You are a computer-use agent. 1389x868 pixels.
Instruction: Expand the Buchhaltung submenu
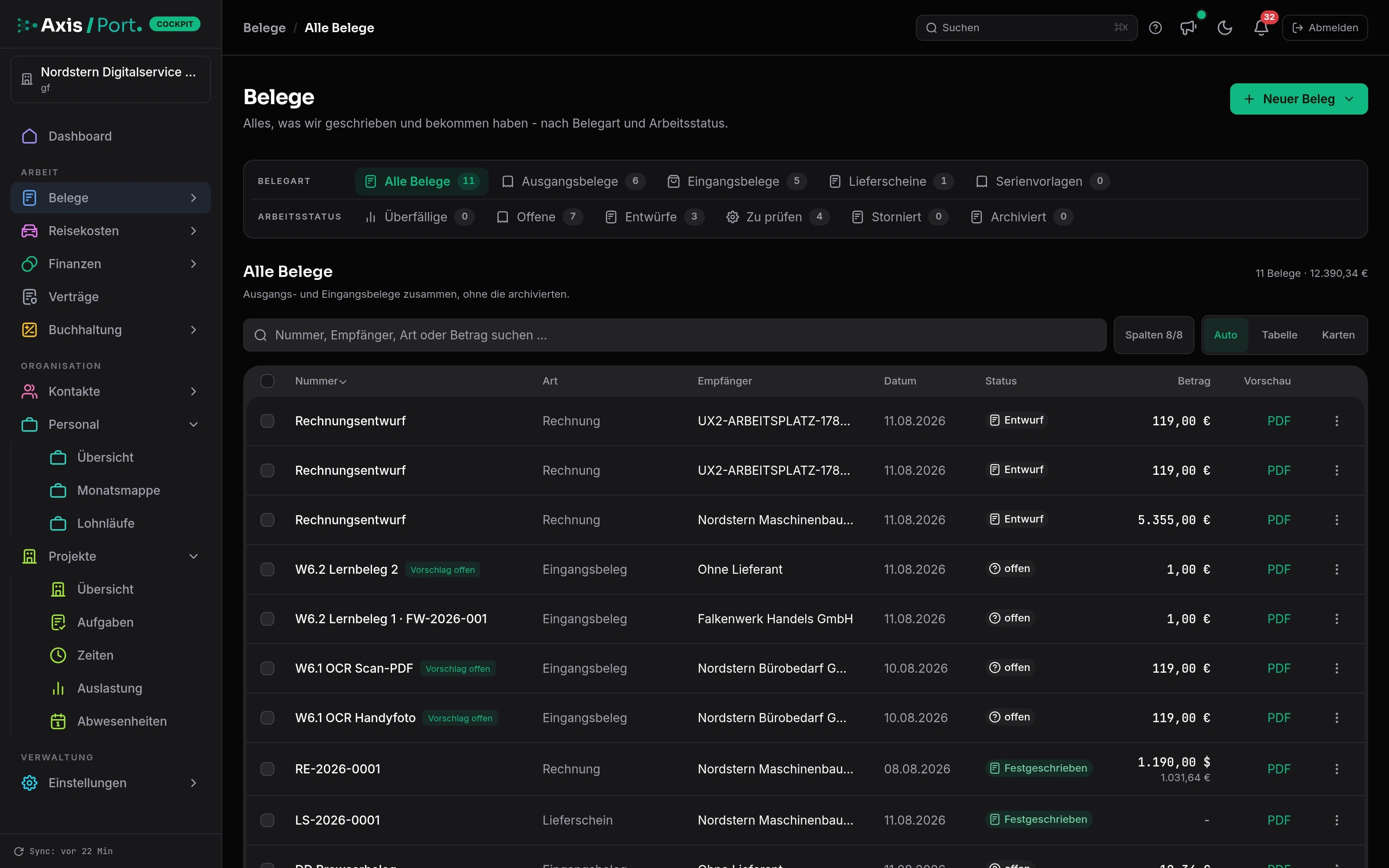point(194,330)
